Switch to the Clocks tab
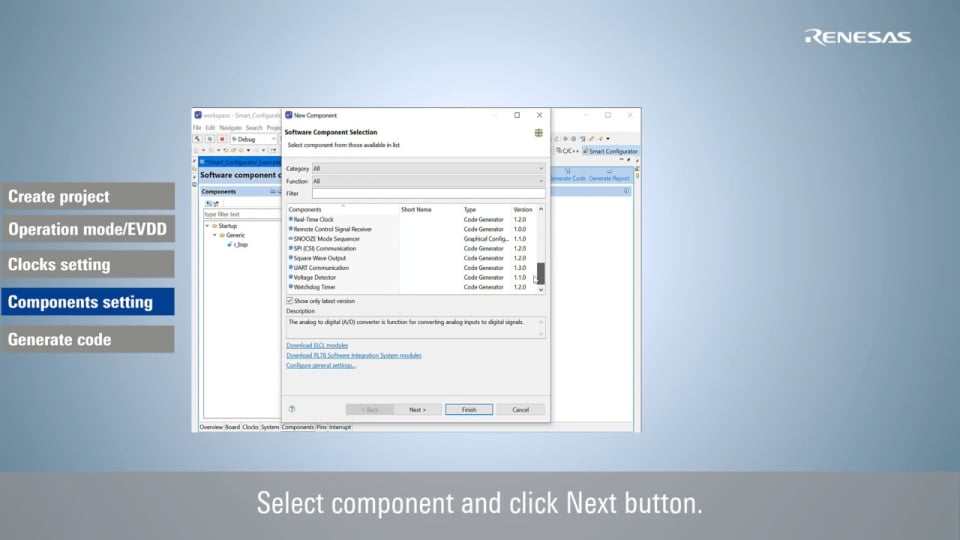The height and width of the screenshot is (540, 960). pyautogui.click(x=250, y=427)
